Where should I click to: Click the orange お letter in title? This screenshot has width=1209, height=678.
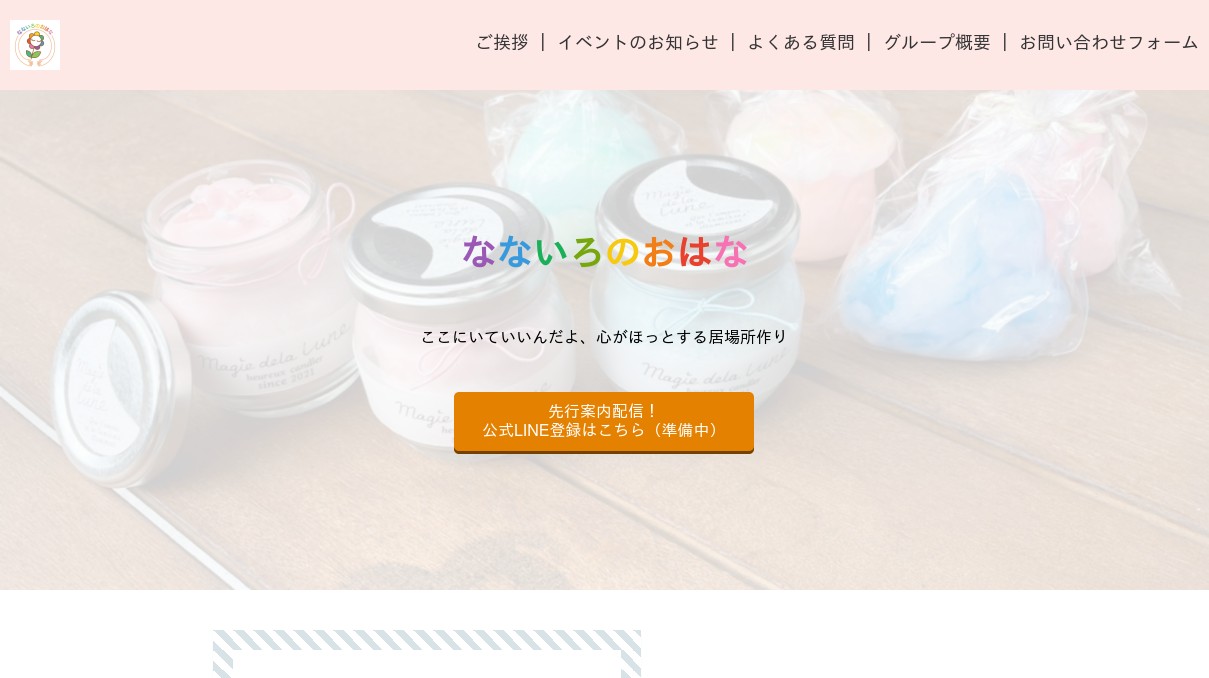pyautogui.click(x=658, y=252)
